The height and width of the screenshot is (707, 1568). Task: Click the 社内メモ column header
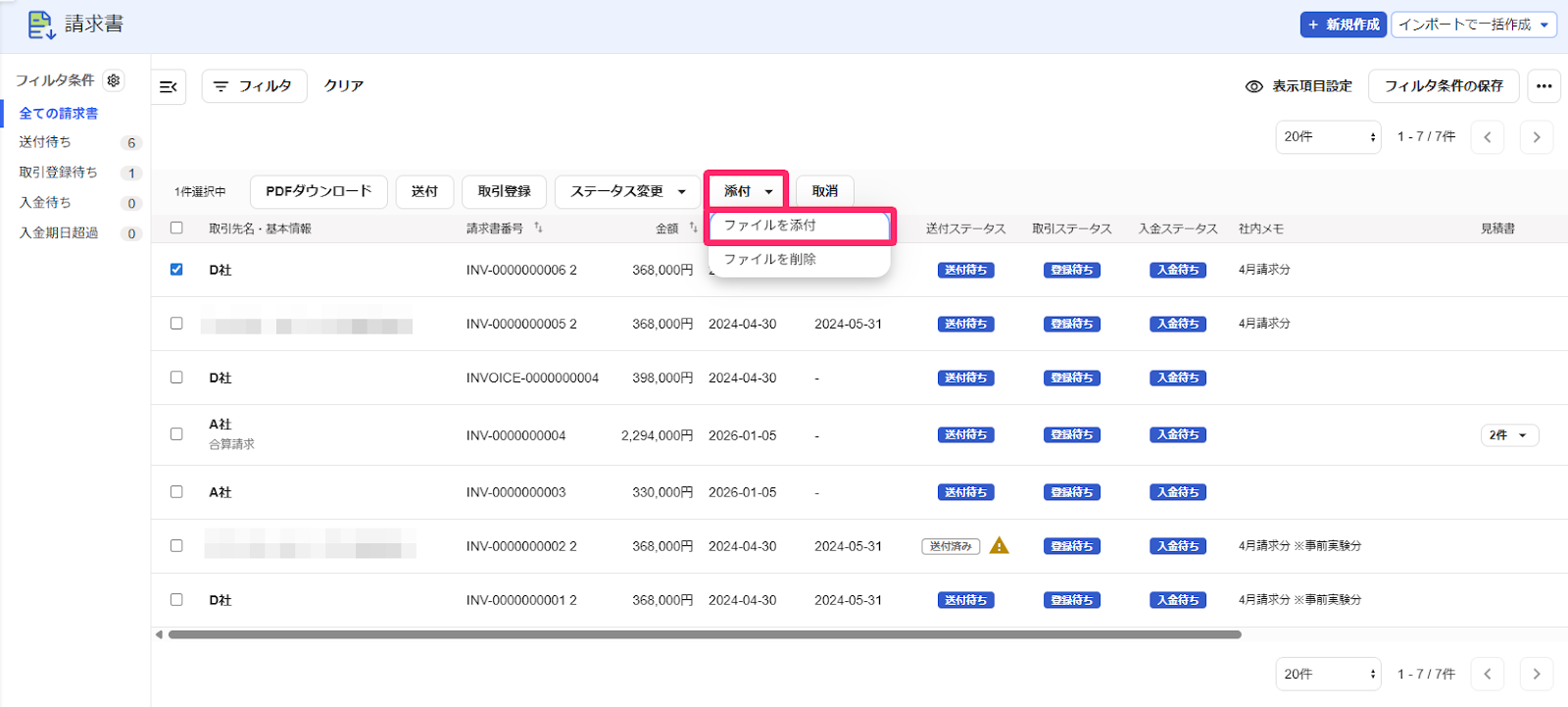1261,228
